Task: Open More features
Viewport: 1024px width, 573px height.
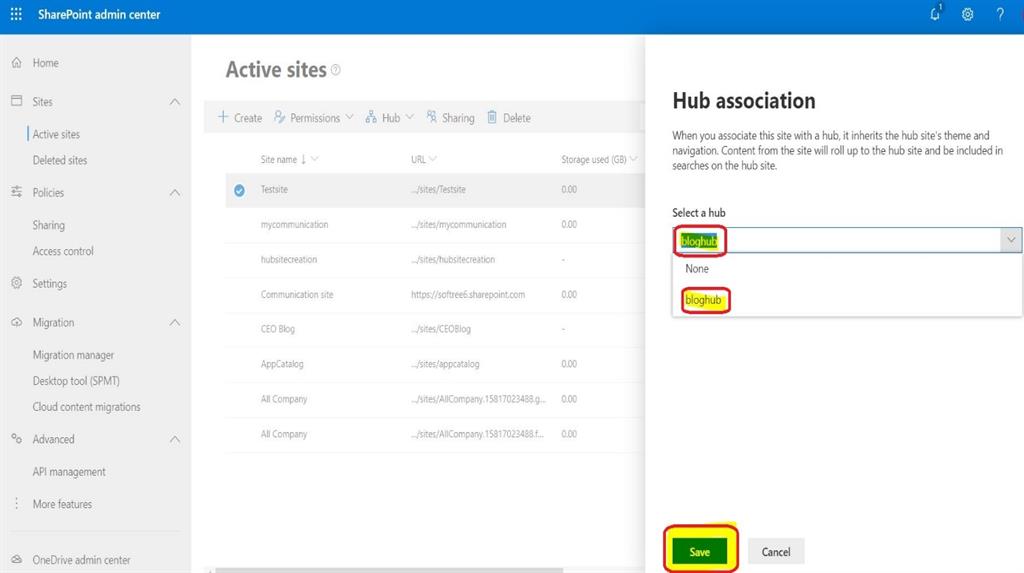Action: pos(62,504)
